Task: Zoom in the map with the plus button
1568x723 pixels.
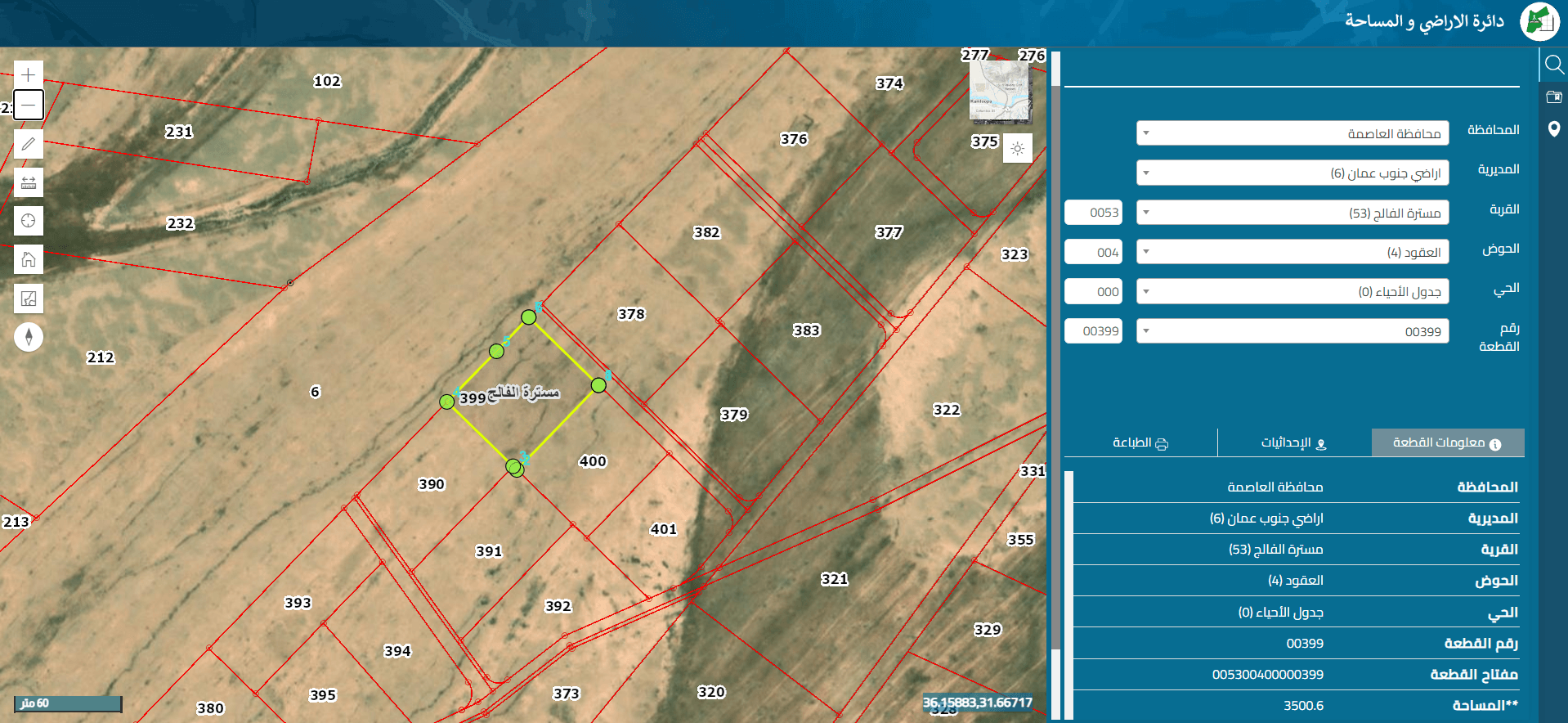Action: click(29, 74)
